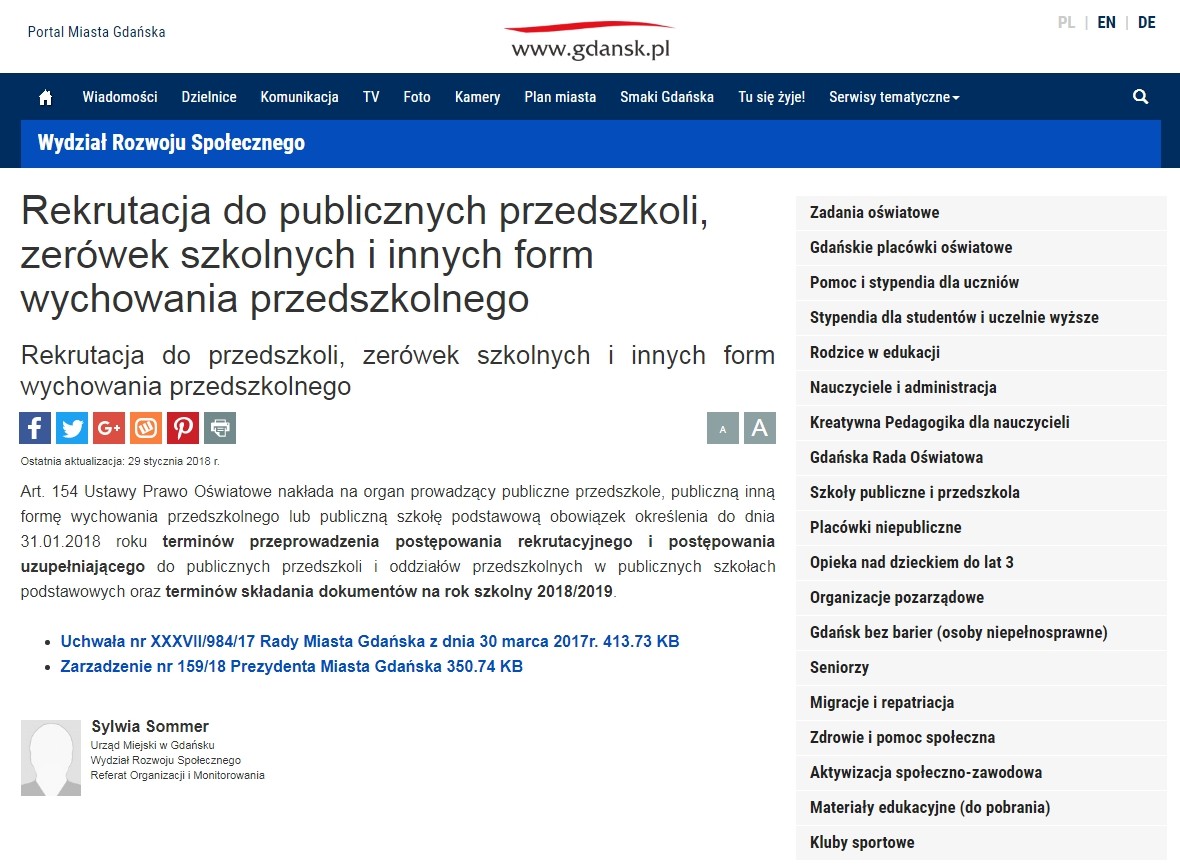Open Foto section in the navigation
This screenshot has height=867, width=1180.
click(417, 97)
